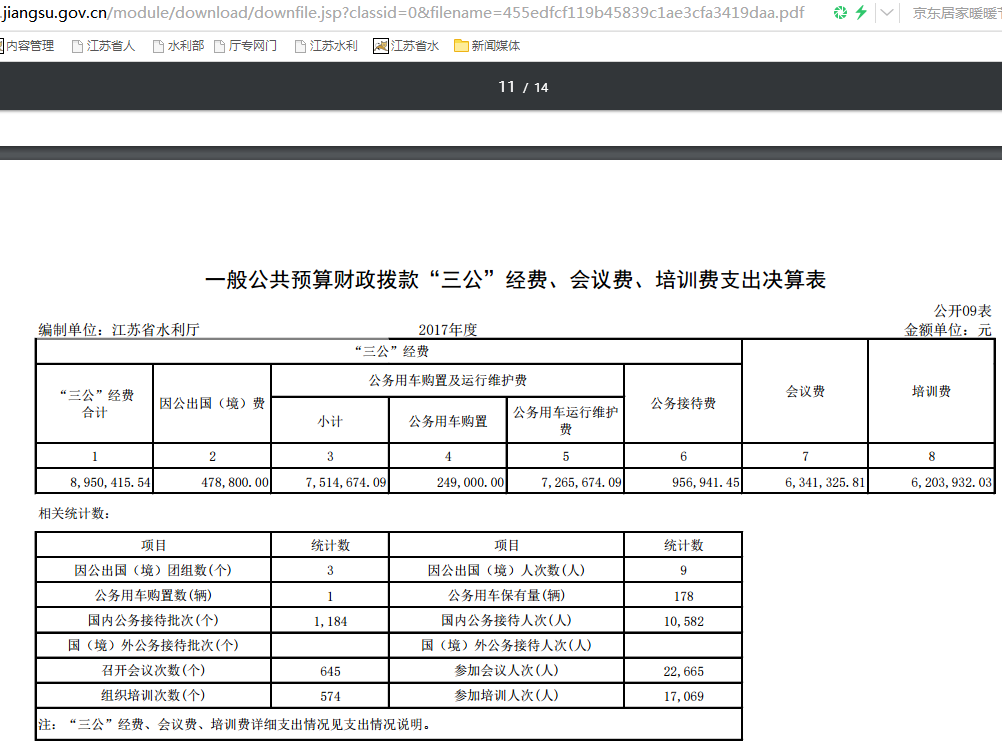Viewport: 1002px width, 756px height.
Task: Click the 因公出国（境）团组数(个) row label
Action: (x=153, y=570)
